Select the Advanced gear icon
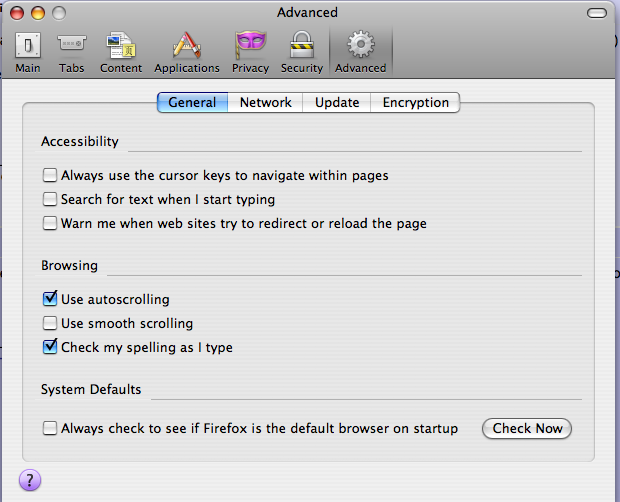 point(361,44)
